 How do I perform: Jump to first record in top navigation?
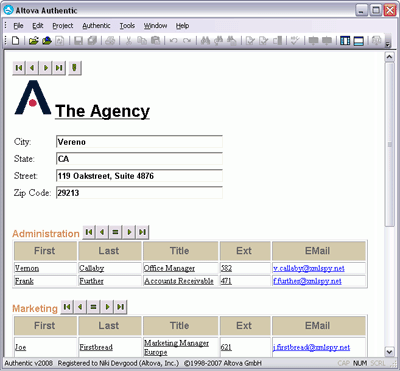19,68
